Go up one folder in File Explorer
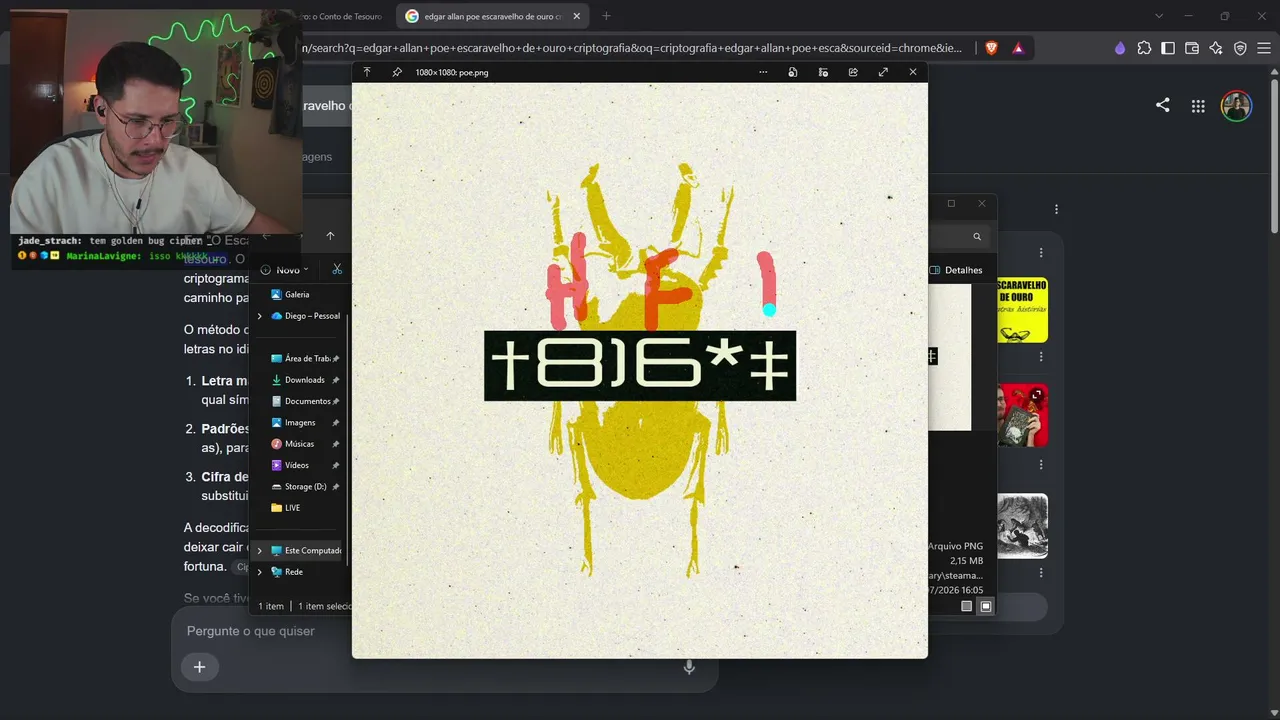 (330, 236)
